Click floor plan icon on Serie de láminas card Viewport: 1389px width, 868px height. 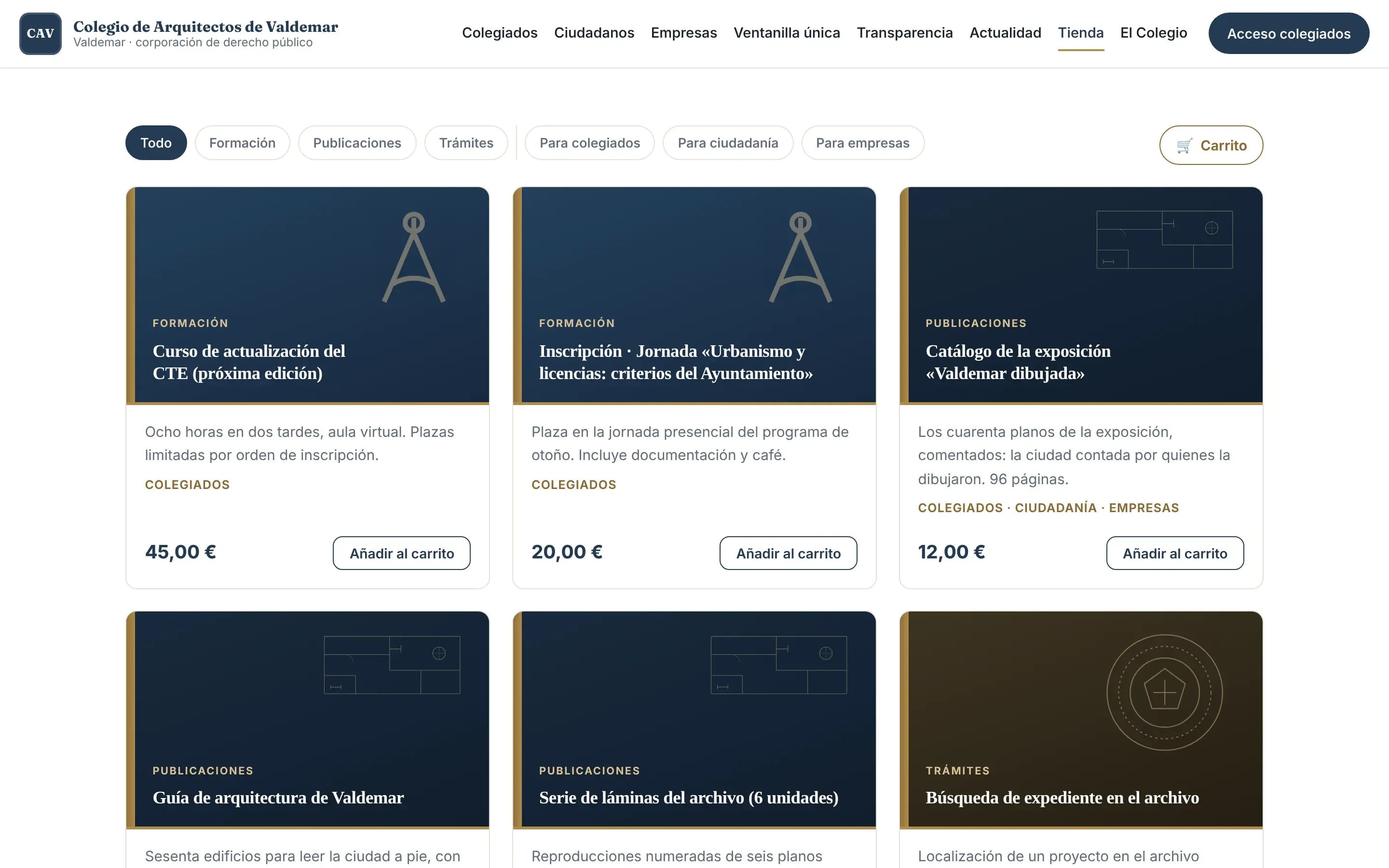779,665
